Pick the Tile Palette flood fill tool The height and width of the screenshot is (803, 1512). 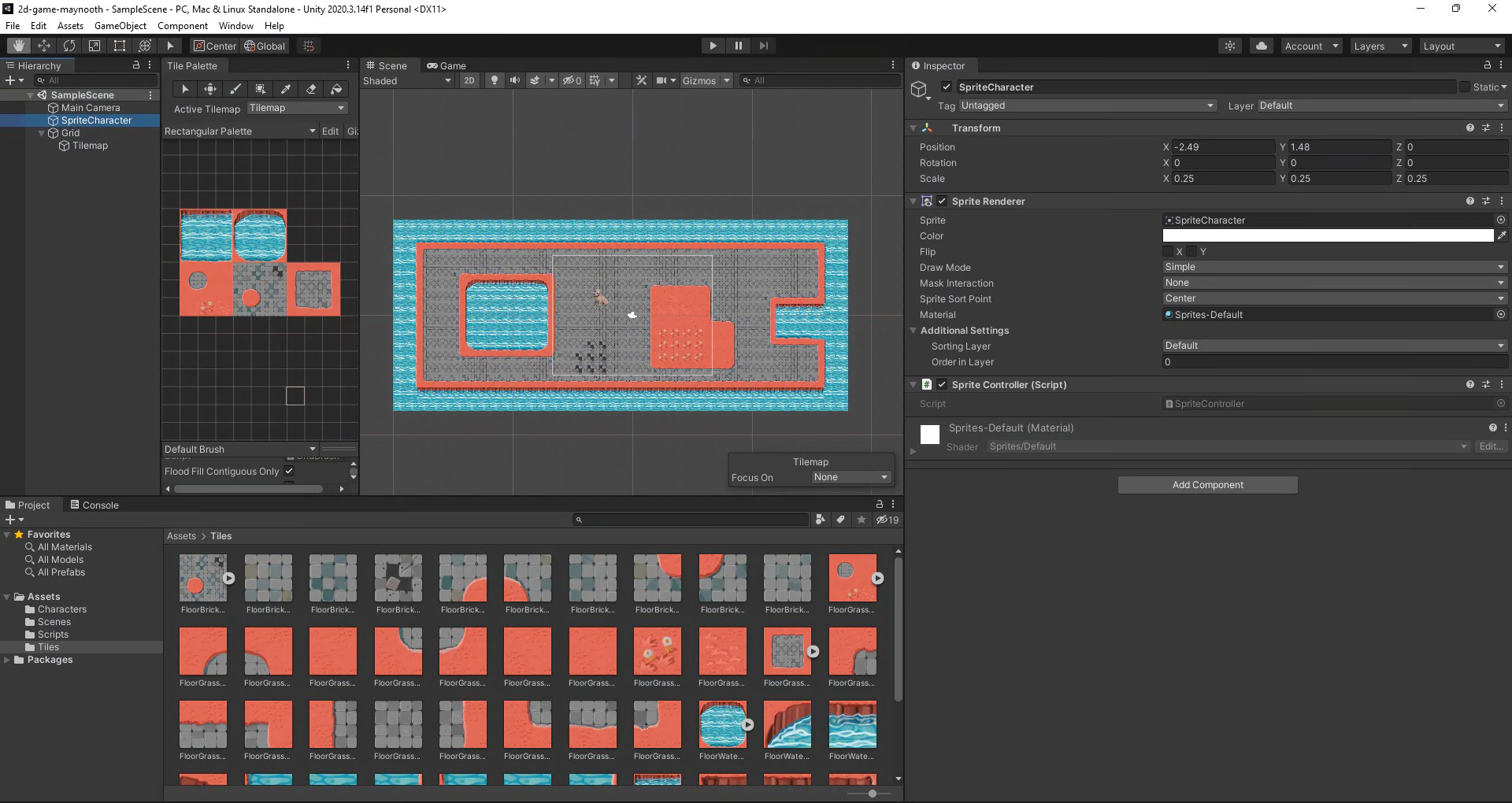click(336, 89)
